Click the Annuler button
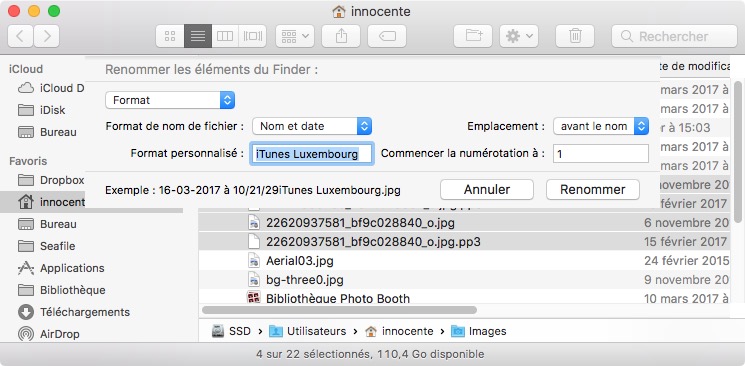The height and width of the screenshot is (366, 745). tap(487, 190)
